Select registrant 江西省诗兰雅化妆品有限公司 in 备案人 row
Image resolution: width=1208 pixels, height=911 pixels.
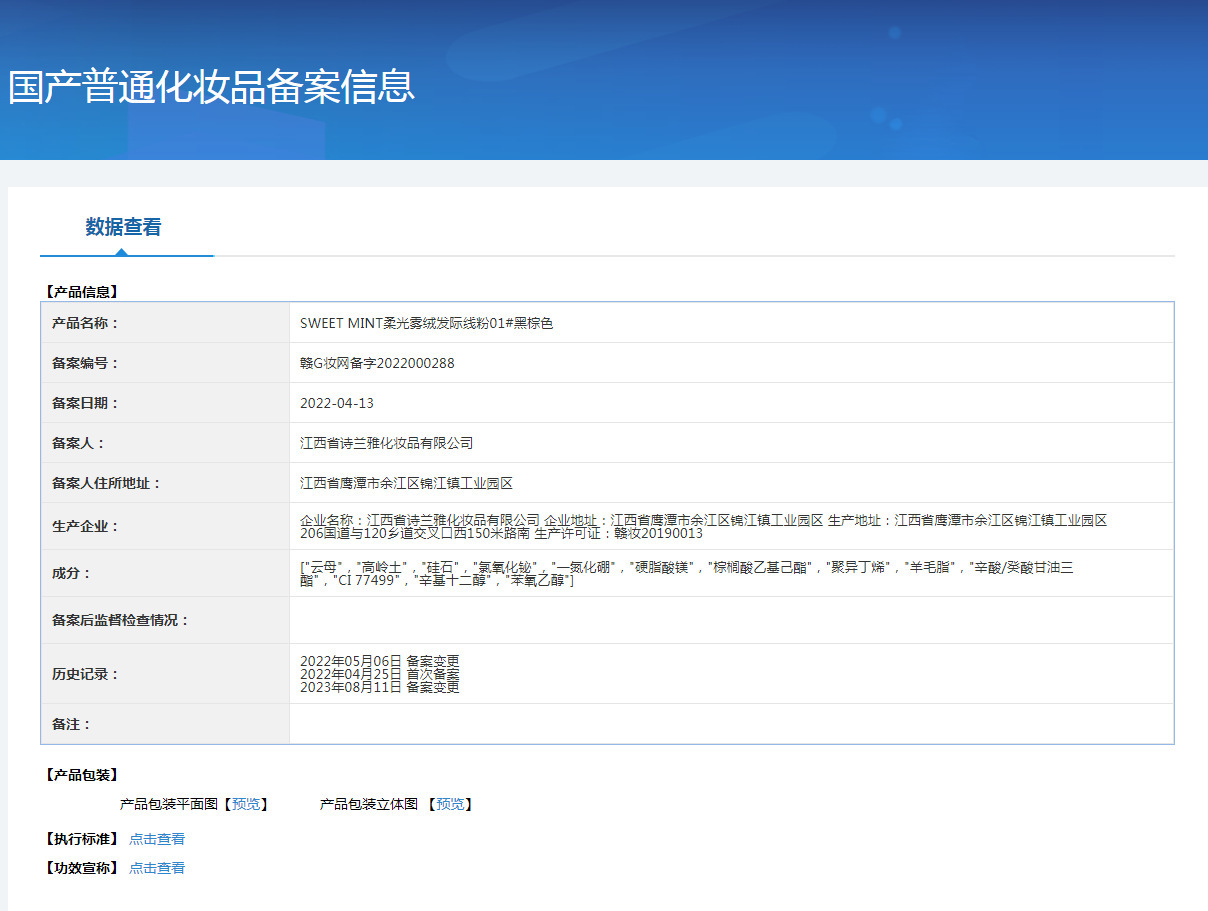point(387,443)
